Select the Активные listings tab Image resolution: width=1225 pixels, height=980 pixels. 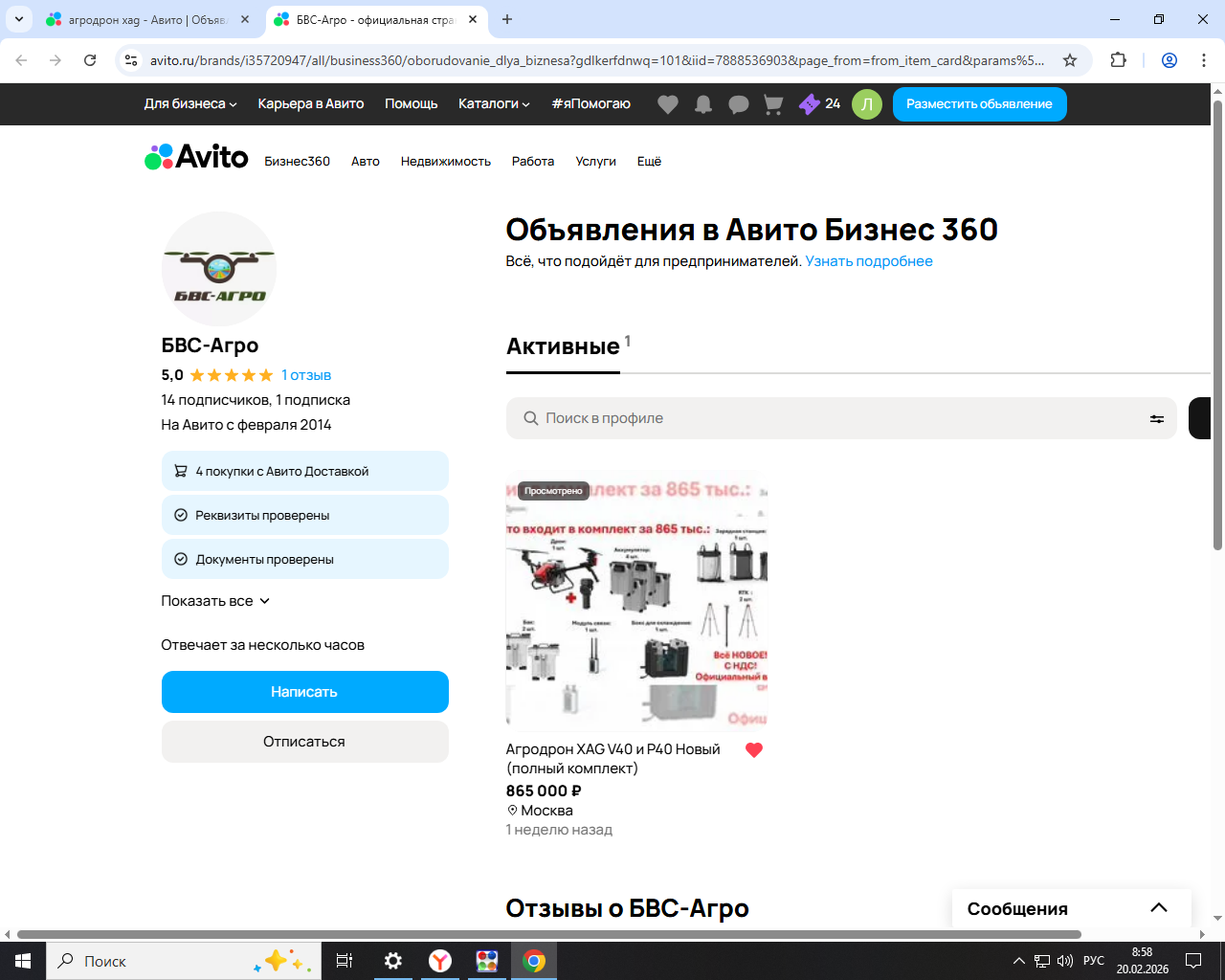(564, 347)
